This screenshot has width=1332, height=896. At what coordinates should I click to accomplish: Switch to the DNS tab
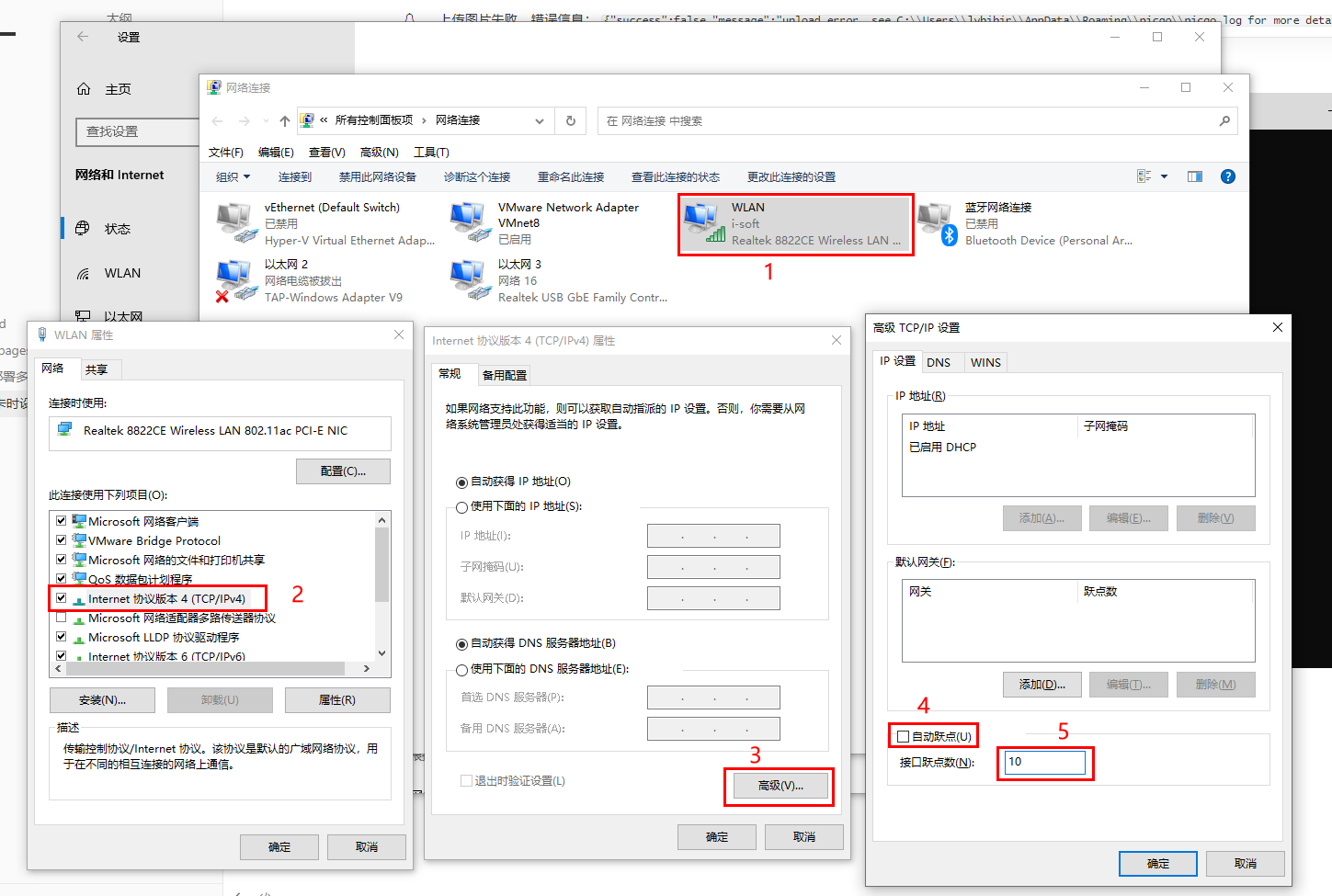pyautogui.click(x=939, y=362)
